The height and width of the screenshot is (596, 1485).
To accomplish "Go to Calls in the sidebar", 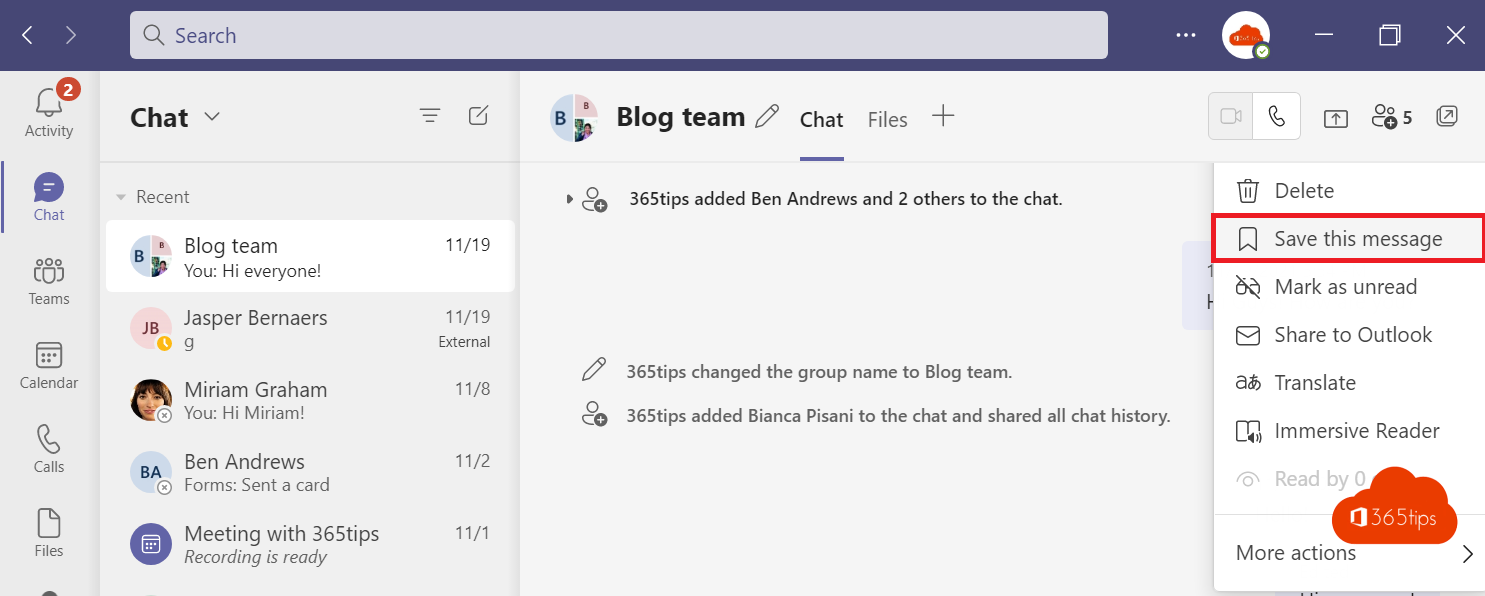I will pos(49,449).
